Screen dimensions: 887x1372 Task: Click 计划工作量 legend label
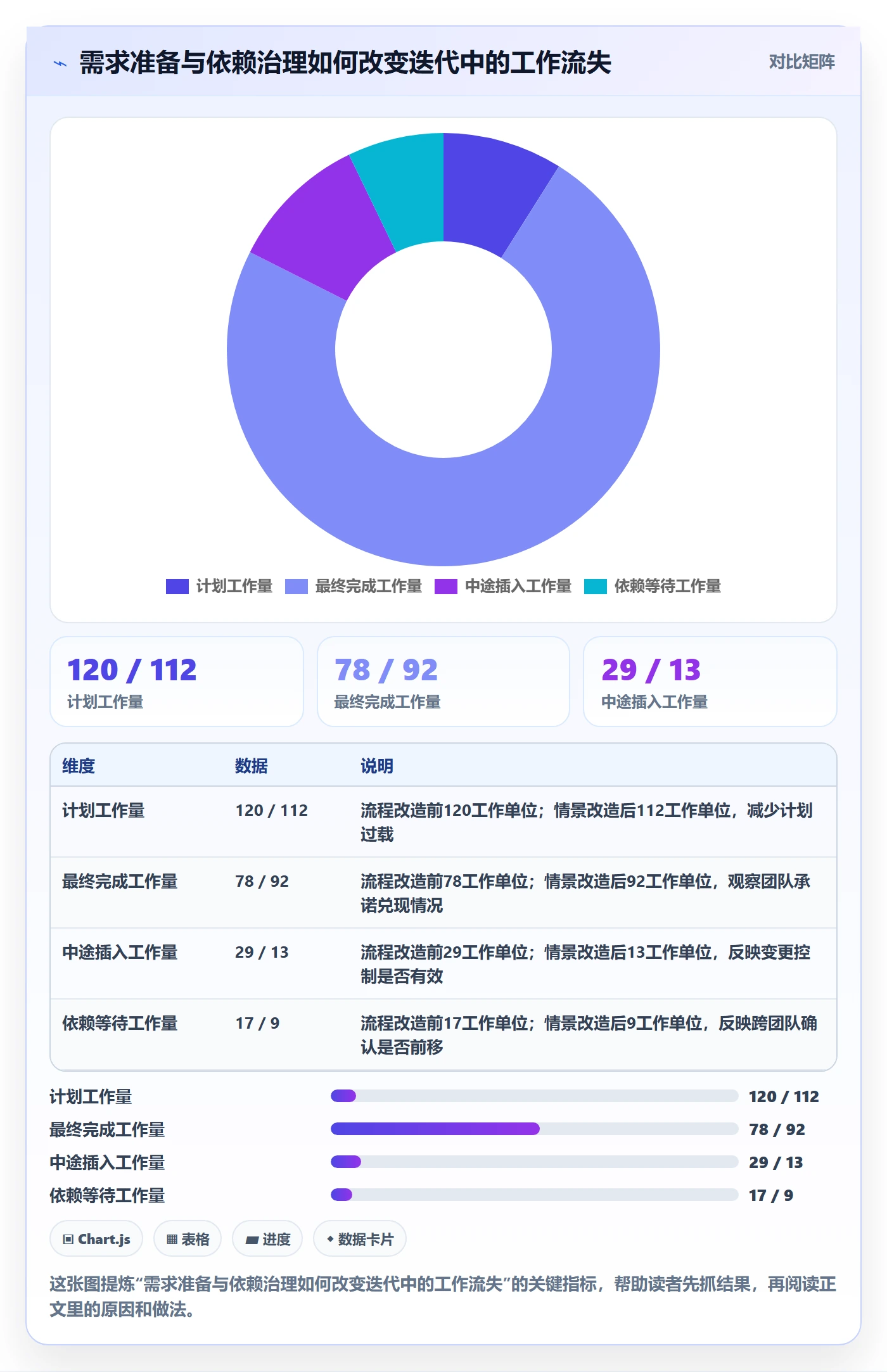pyautogui.click(x=234, y=587)
